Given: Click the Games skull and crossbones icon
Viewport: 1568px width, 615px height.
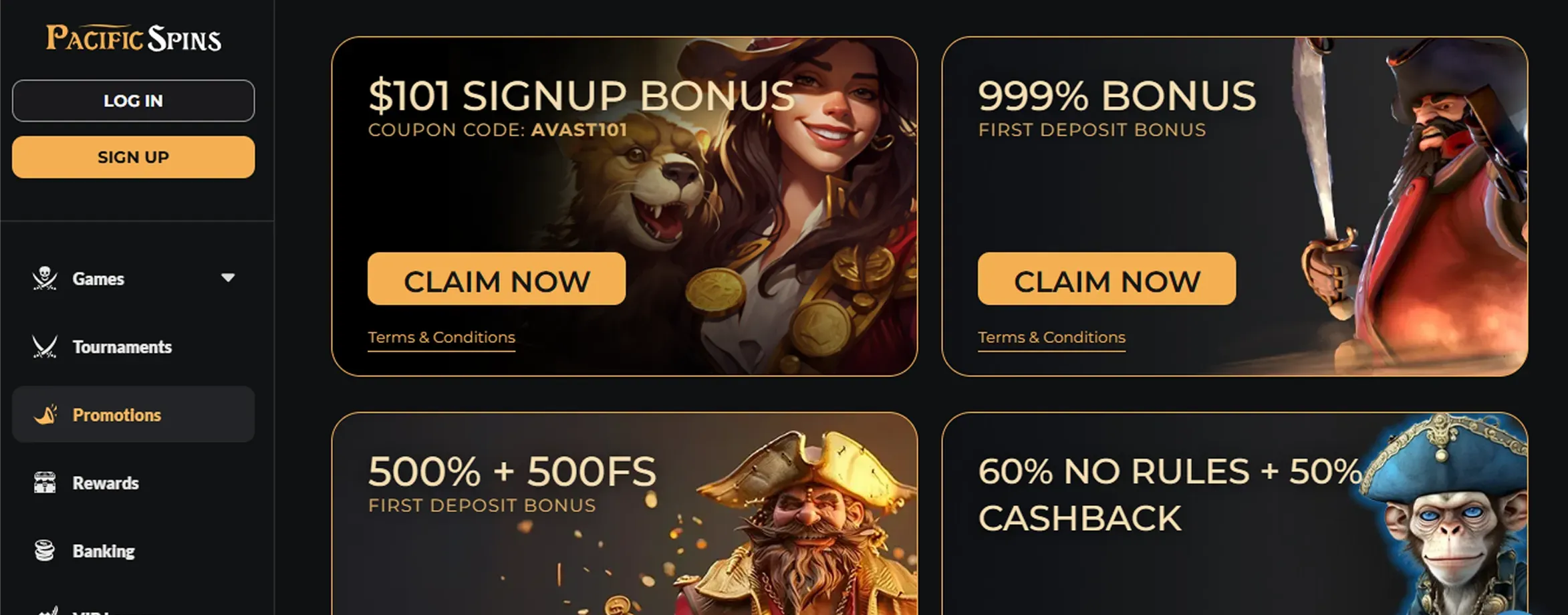Looking at the screenshot, I should coord(45,278).
